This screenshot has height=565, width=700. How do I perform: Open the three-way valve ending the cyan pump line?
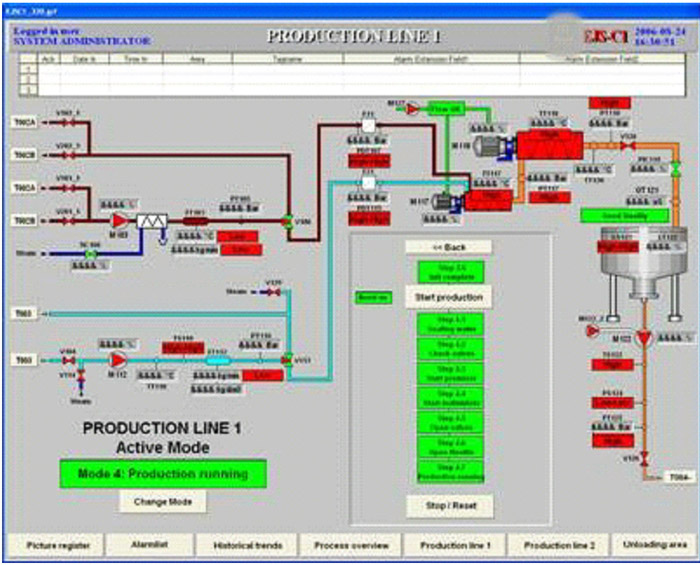pyautogui.click(x=288, y=360)
